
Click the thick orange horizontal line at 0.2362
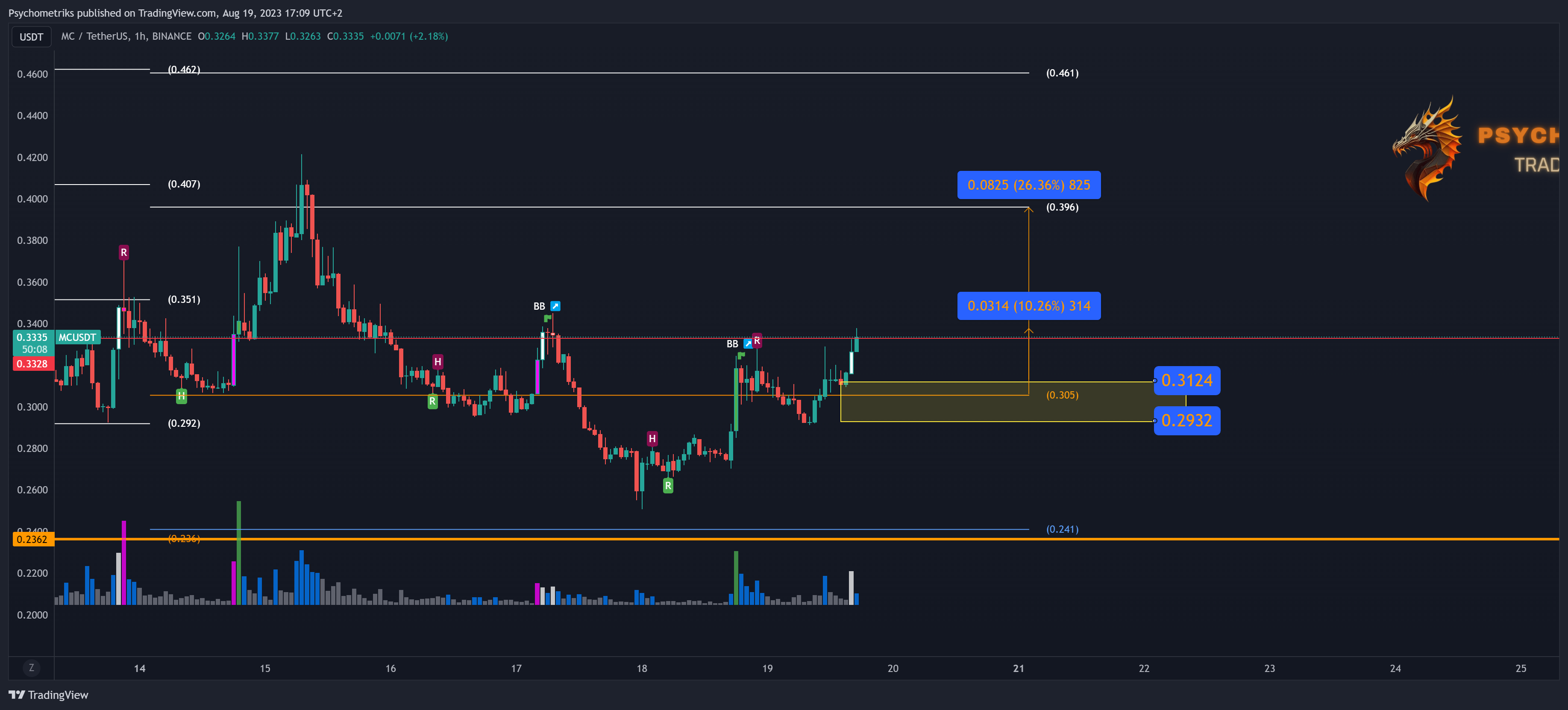pyautogui.click(x=807, y=540)
